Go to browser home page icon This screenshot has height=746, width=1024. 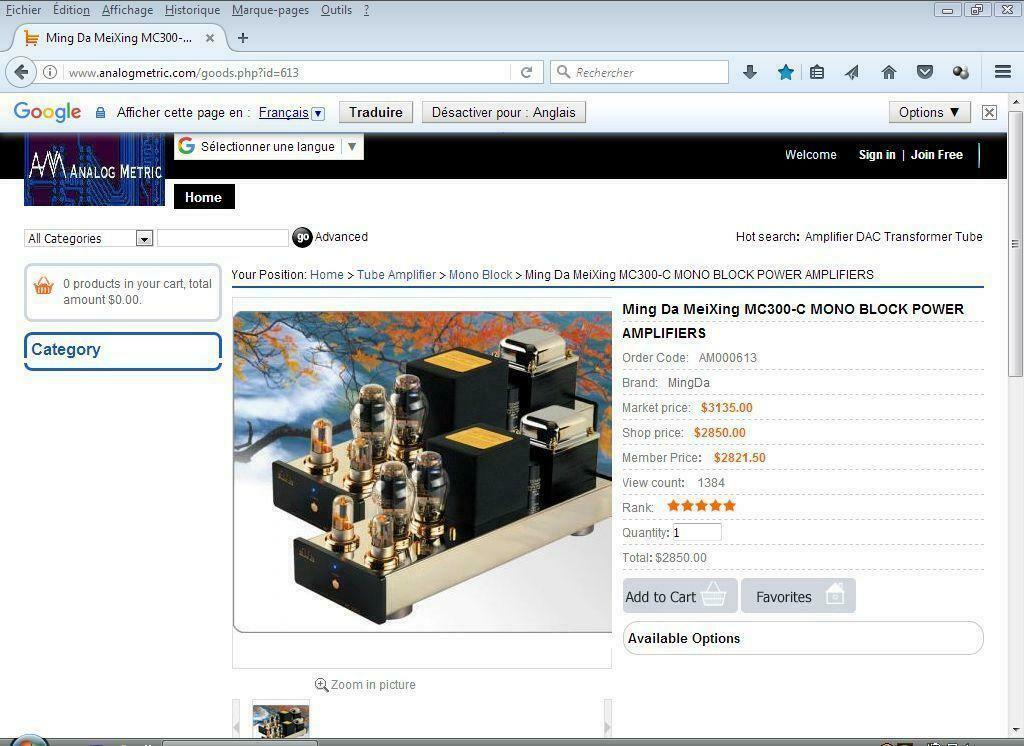point(889,72)
